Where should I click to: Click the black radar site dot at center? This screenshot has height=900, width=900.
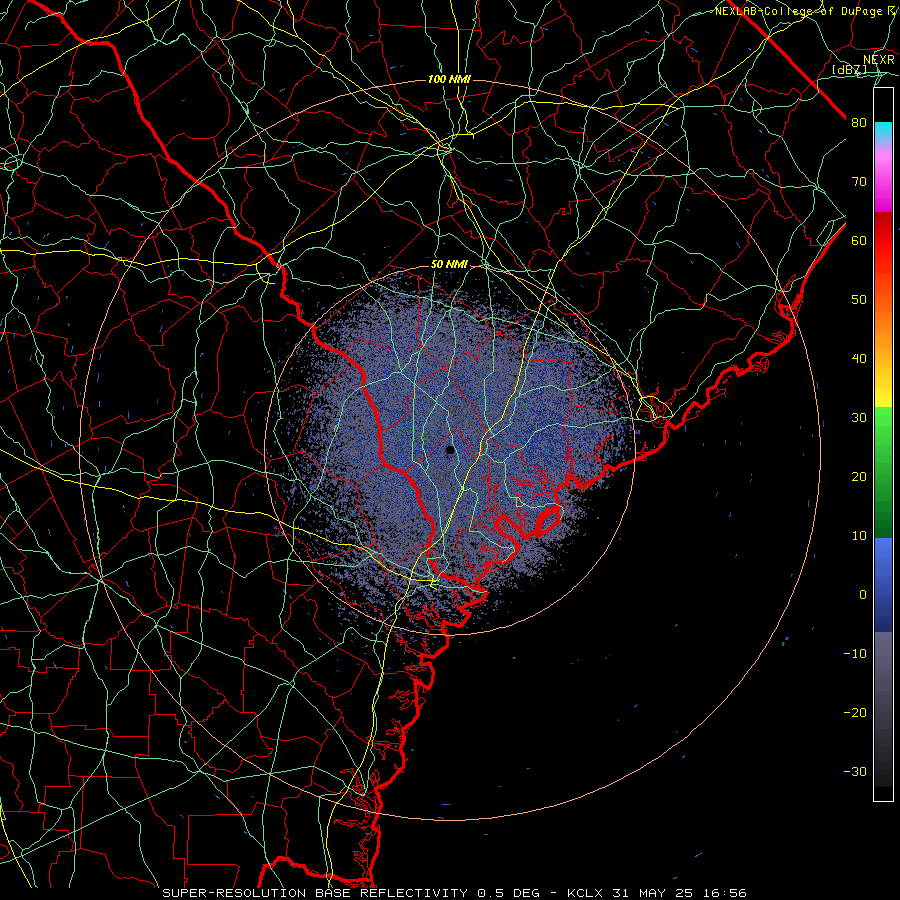click(x=450, y=450)
